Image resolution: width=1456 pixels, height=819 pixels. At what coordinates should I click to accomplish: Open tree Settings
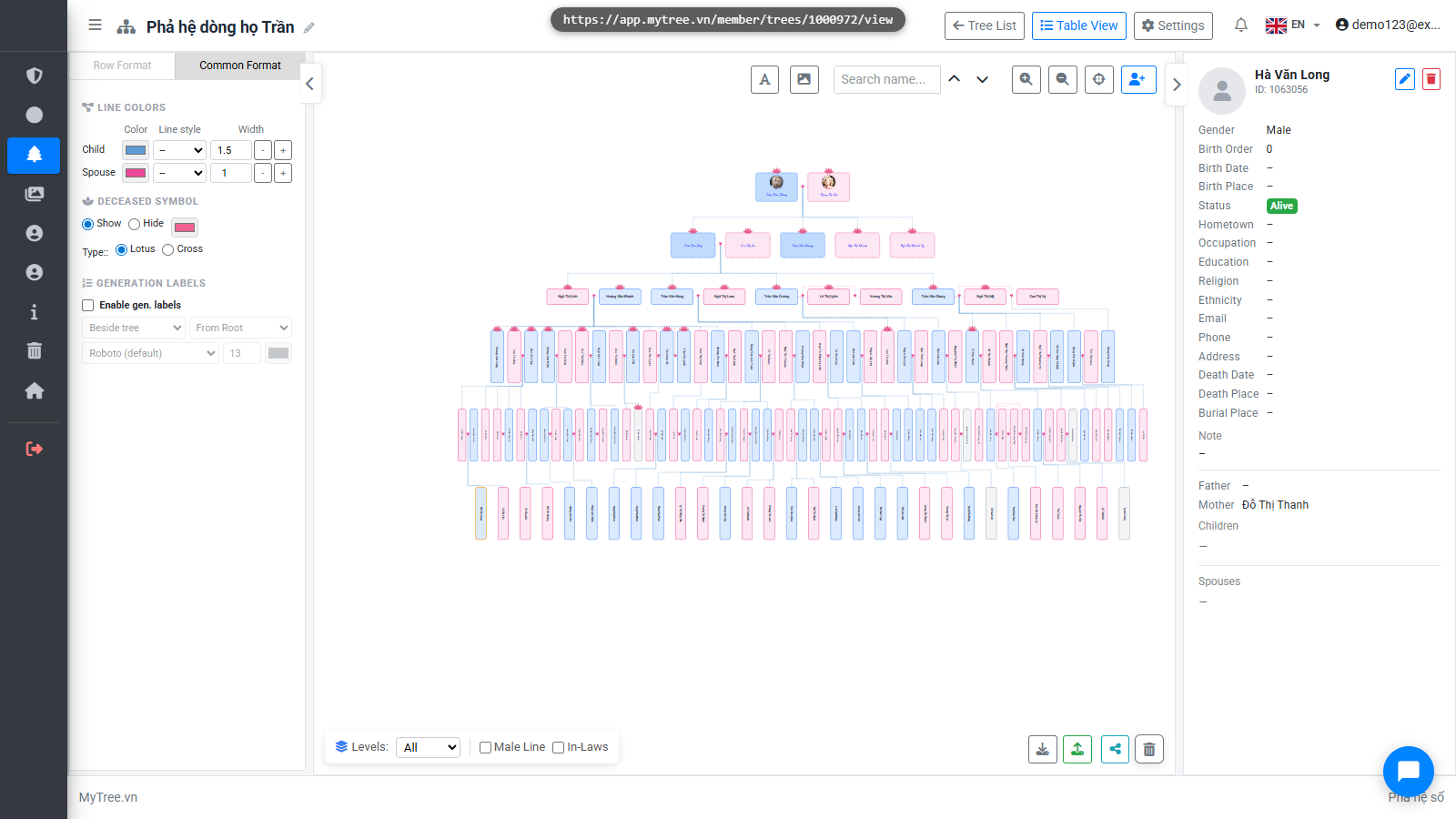1174,25
